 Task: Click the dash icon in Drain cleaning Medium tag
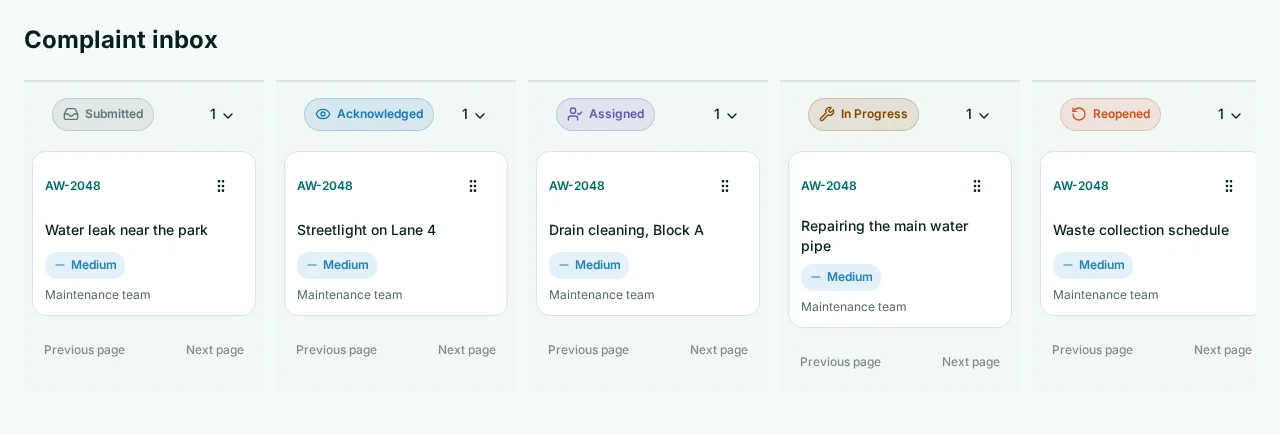coord(564,265)
